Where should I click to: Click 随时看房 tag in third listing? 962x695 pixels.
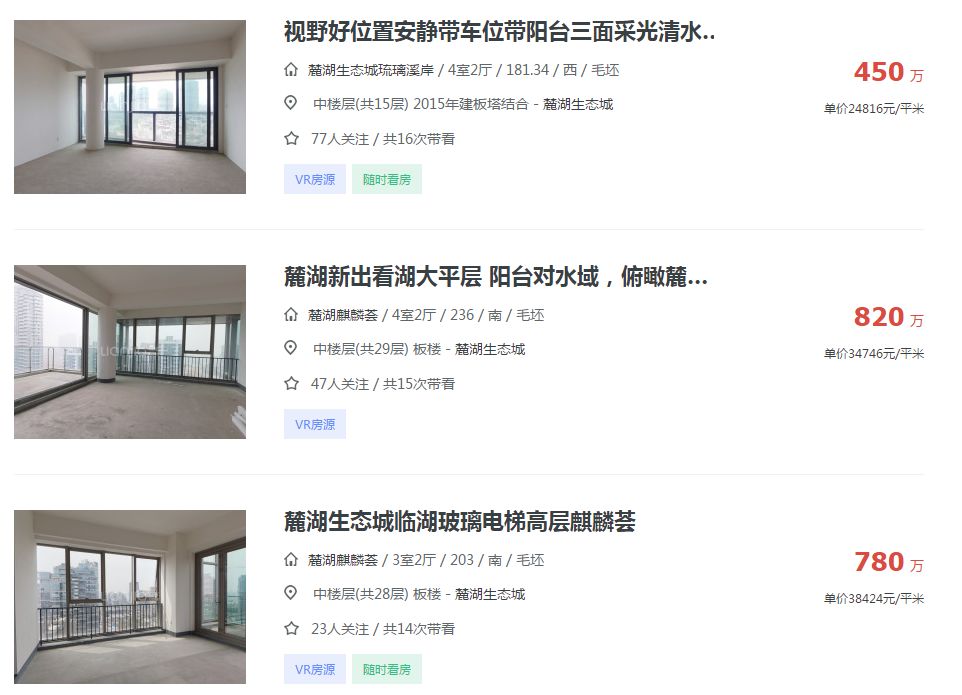(x=387, y=669)
